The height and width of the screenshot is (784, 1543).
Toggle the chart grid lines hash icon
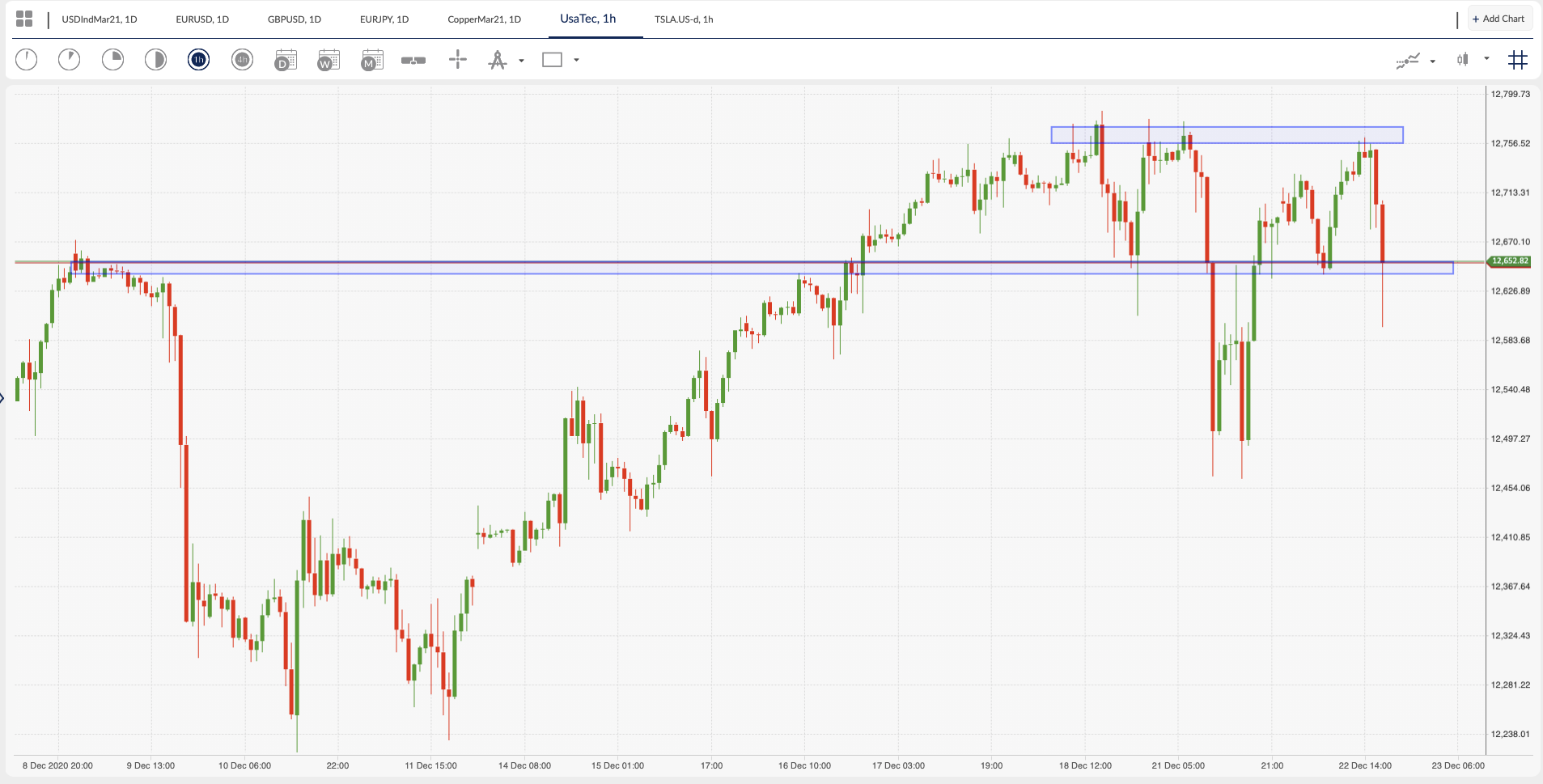1518,59
